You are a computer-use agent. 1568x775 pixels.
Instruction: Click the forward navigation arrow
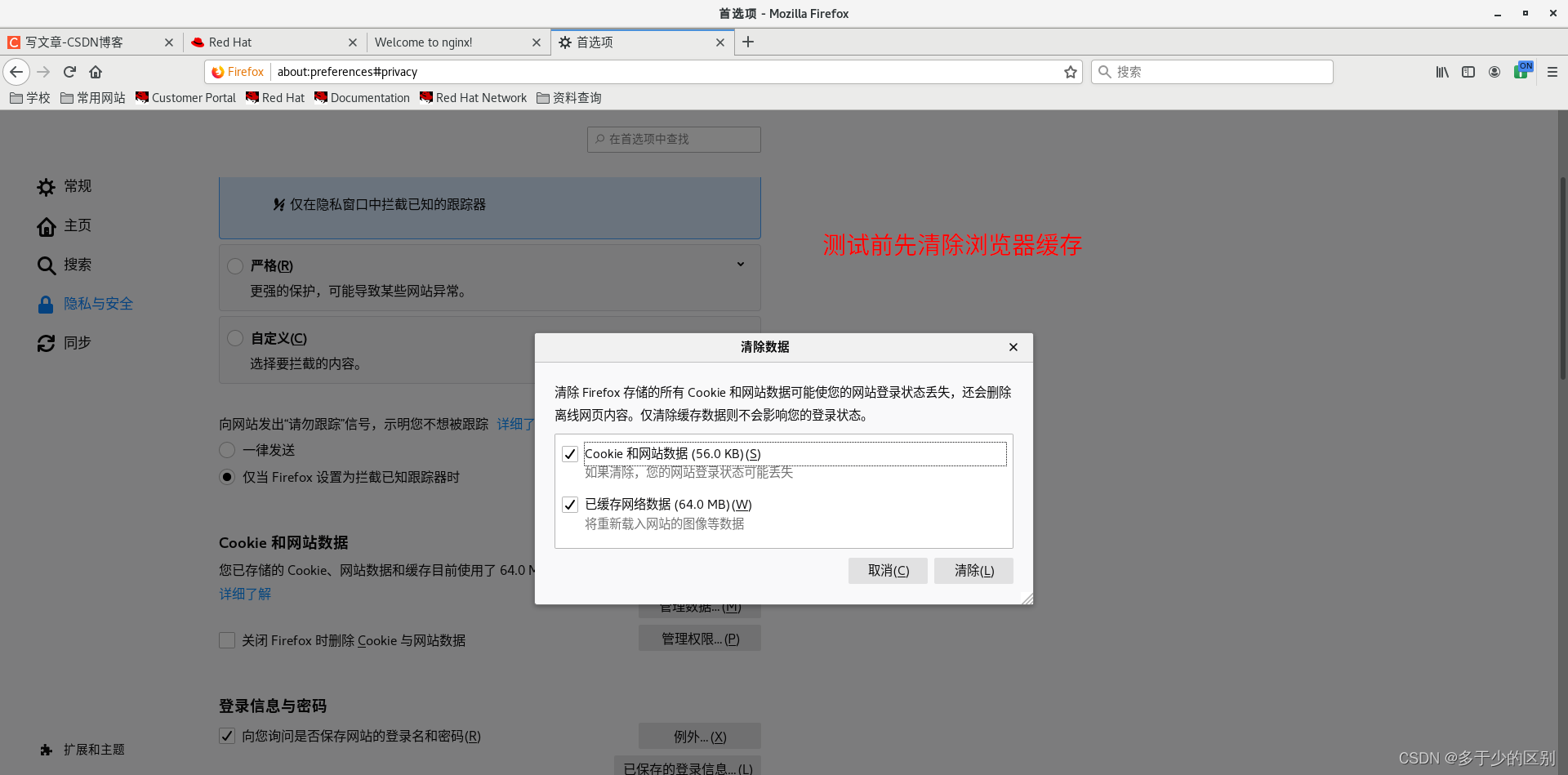click(43, 72)
